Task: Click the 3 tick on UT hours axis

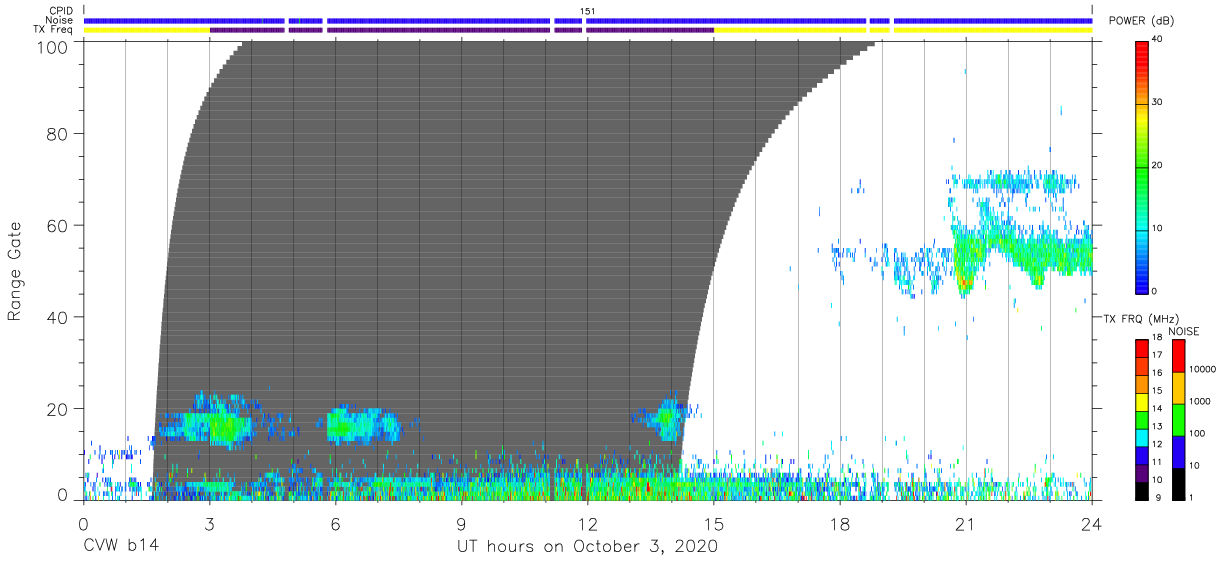Action: [x=209, y=523]
